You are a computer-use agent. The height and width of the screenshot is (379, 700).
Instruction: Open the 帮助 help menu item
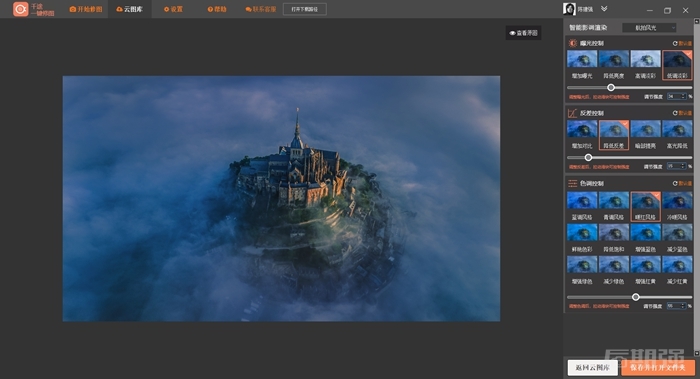pyautogui.click(x=217, y=9)
